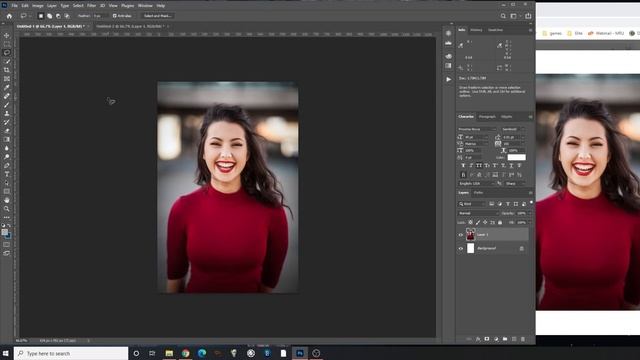Click the Layer 1 thumbnail
The image size is (640, 360).
[471, 235]
